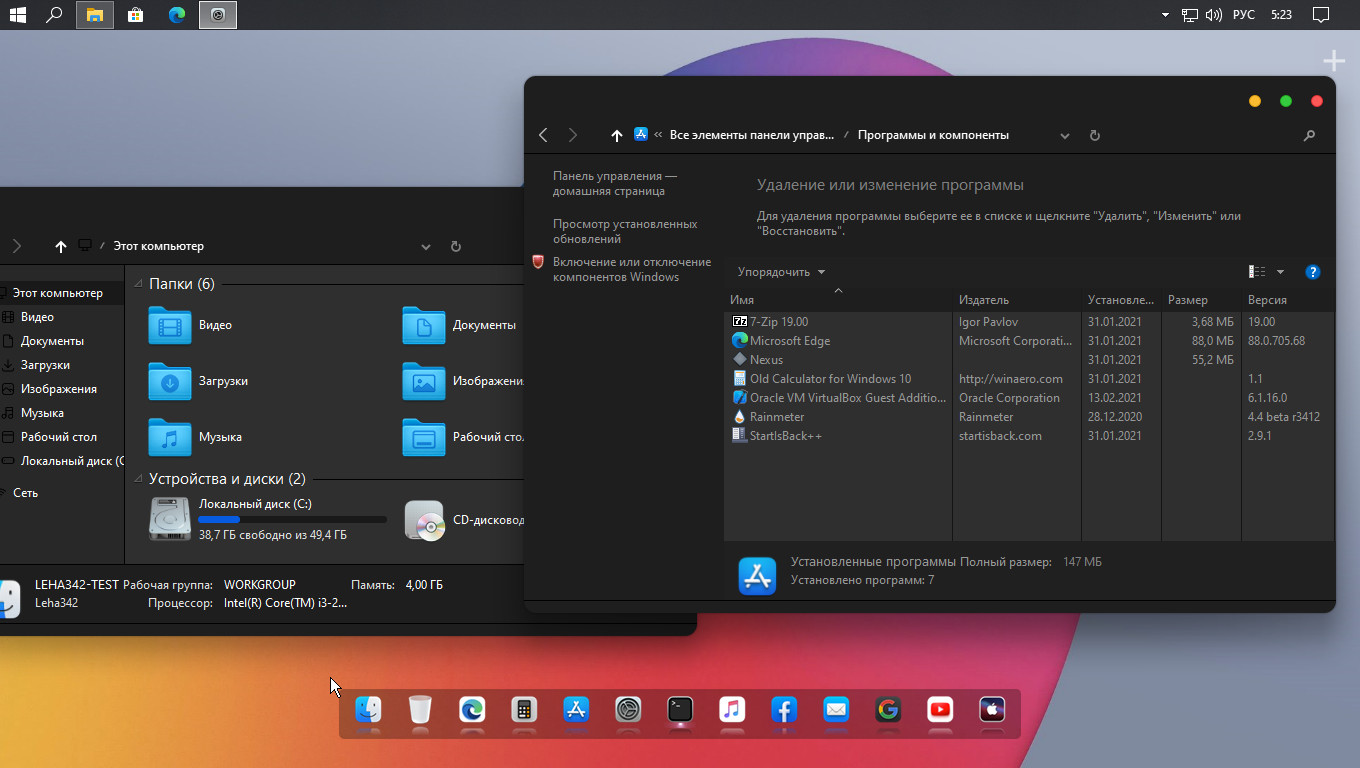Open Edge browser on the taskbar
The image size is (1360, 768).
[x=177, y=15]
